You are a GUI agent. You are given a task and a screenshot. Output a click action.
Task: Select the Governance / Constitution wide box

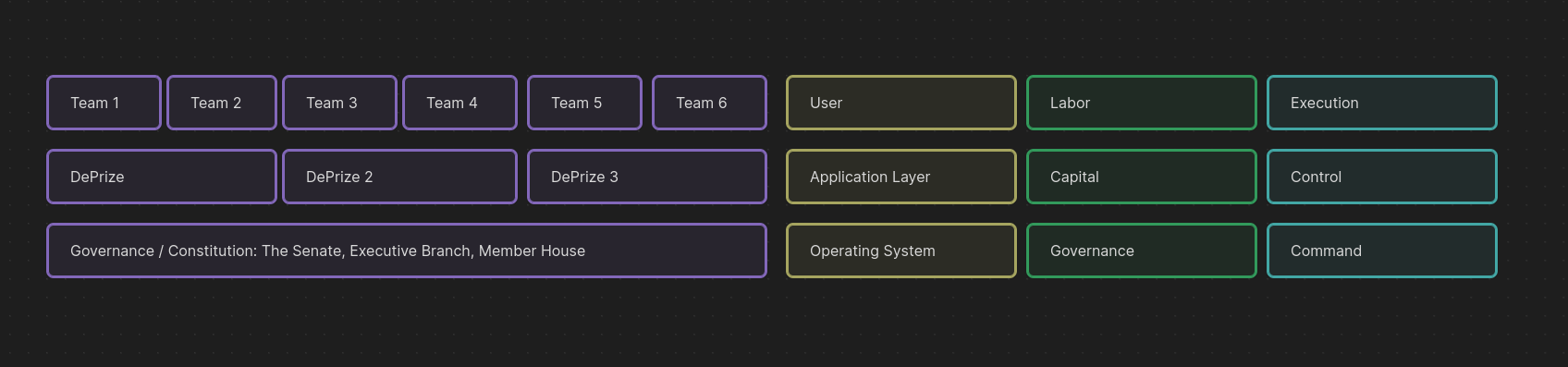point(407,251)
